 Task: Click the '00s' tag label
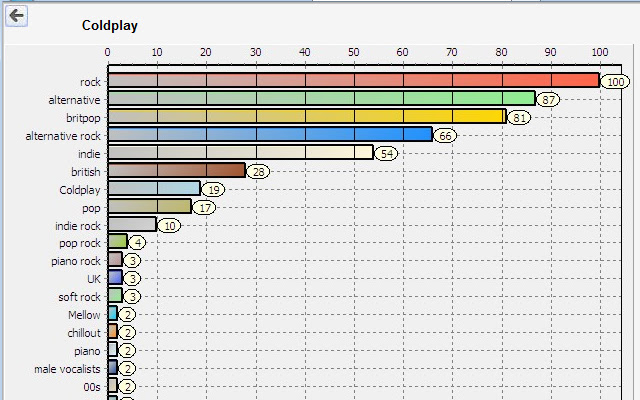pyautogui.click(x=92, y=387)
